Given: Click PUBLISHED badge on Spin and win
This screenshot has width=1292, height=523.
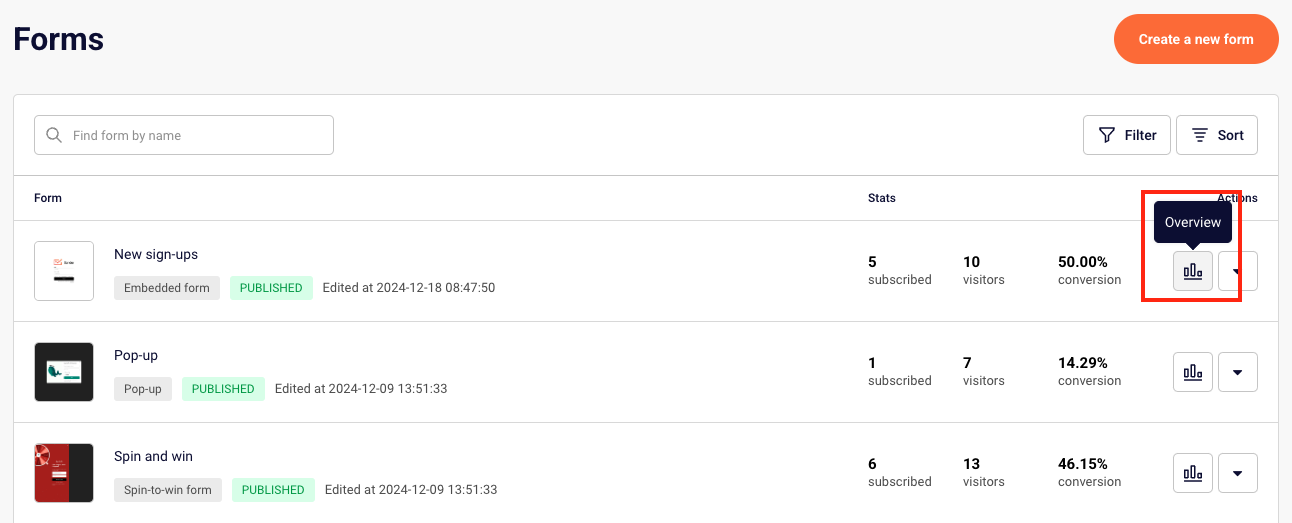Looking at the screenshot, I should point(273,490).
